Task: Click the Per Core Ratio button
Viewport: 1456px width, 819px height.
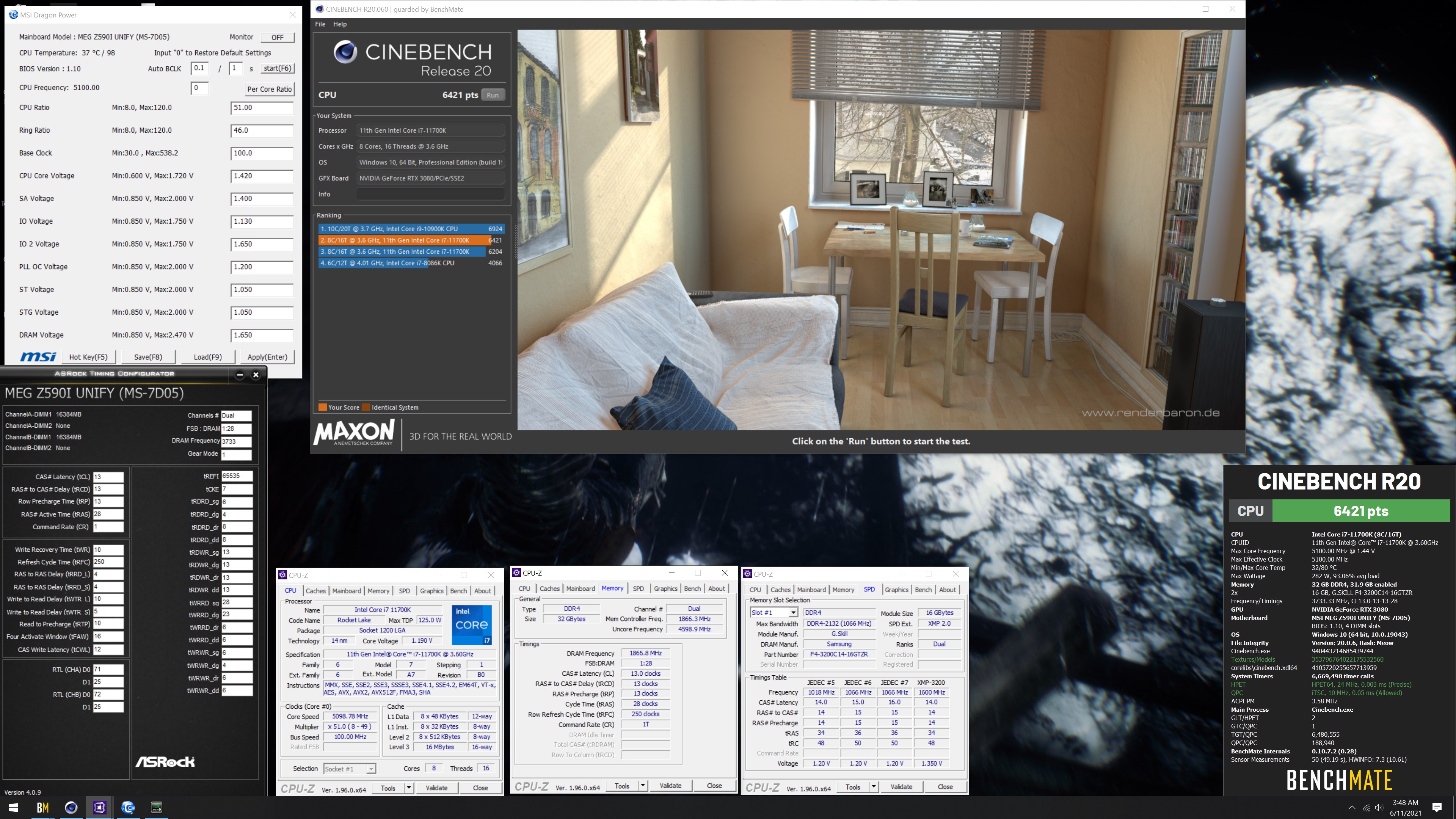Action: click(x=270, y=89)
